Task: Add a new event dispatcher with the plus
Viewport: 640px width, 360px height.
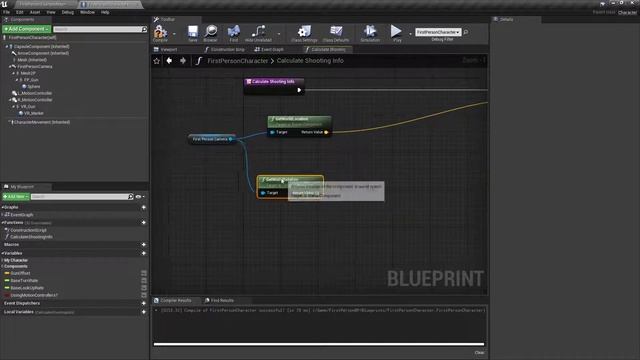Action: 144,303
